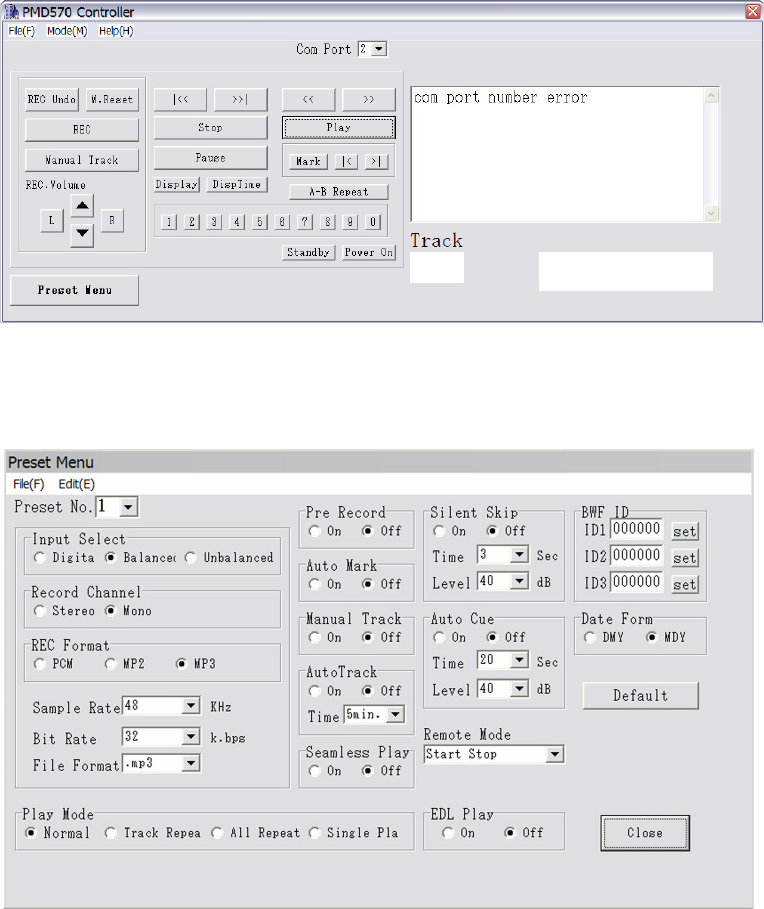Click number key 3 on keypad
This screenshot has width=764, height=909.
coord(214,221)
